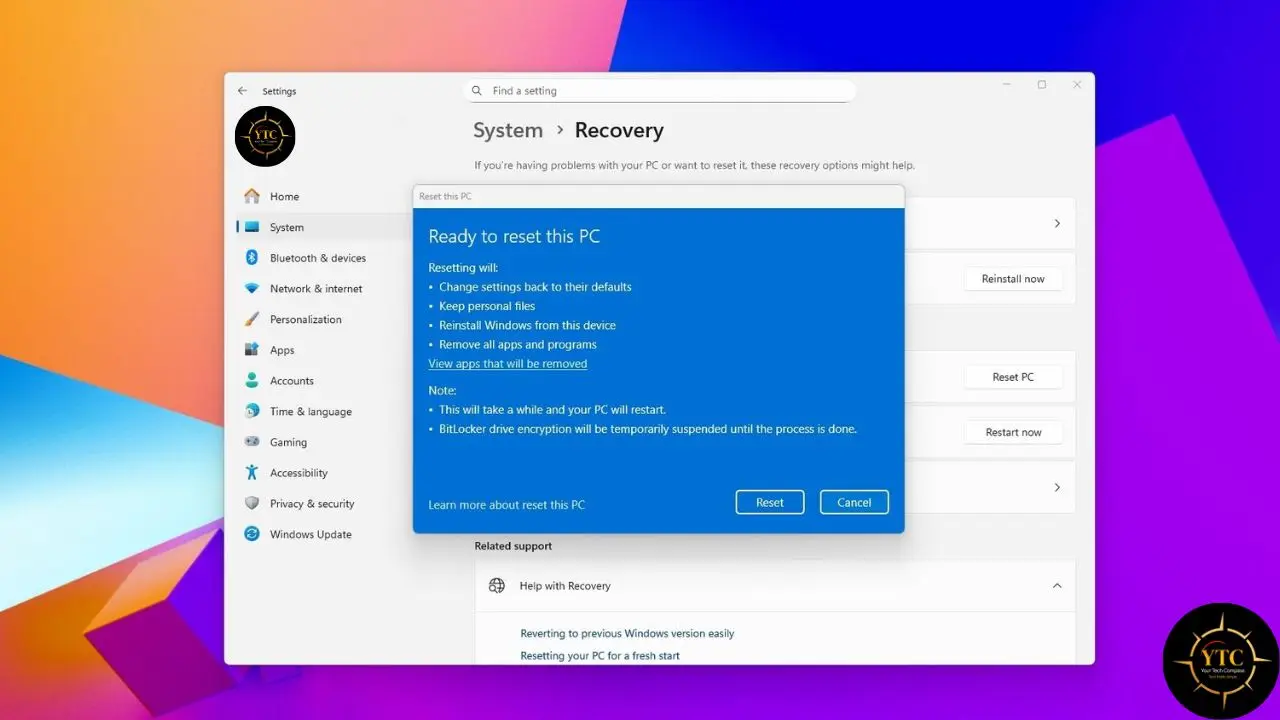
Task: Click the Gaming controller icon
Action: click(x=252, y=442)
